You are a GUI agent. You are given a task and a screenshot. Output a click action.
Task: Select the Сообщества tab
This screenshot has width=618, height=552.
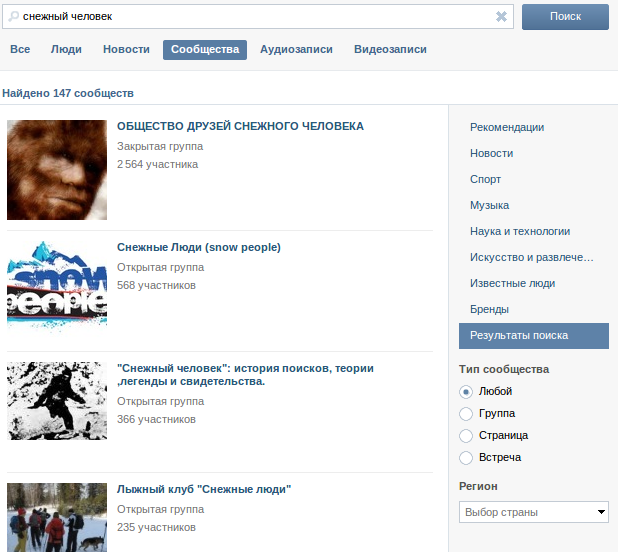coord(205,50)
